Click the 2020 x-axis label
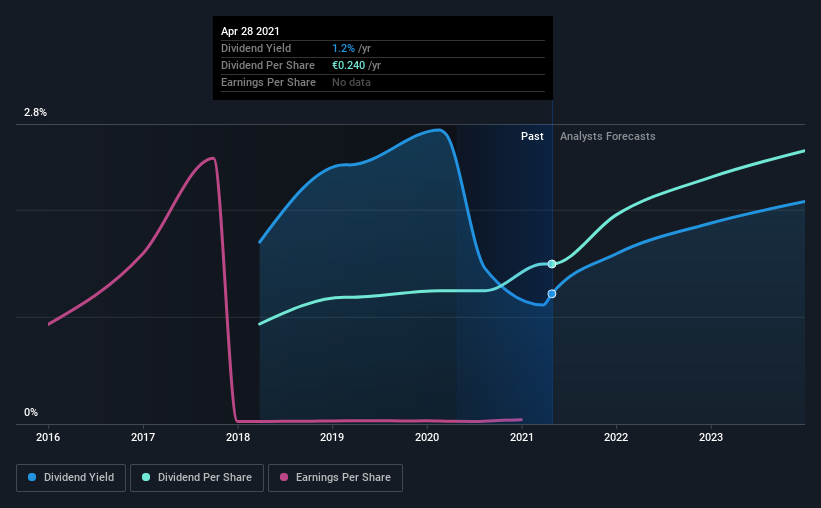Image resolution: width=821 pixels, height=508 pixels. coord(427,437)
